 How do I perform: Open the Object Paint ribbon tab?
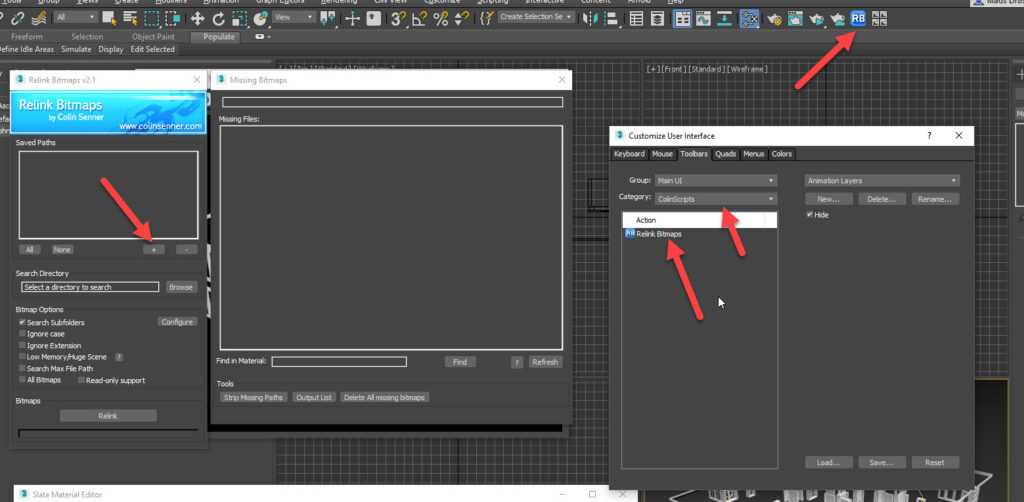153,37
